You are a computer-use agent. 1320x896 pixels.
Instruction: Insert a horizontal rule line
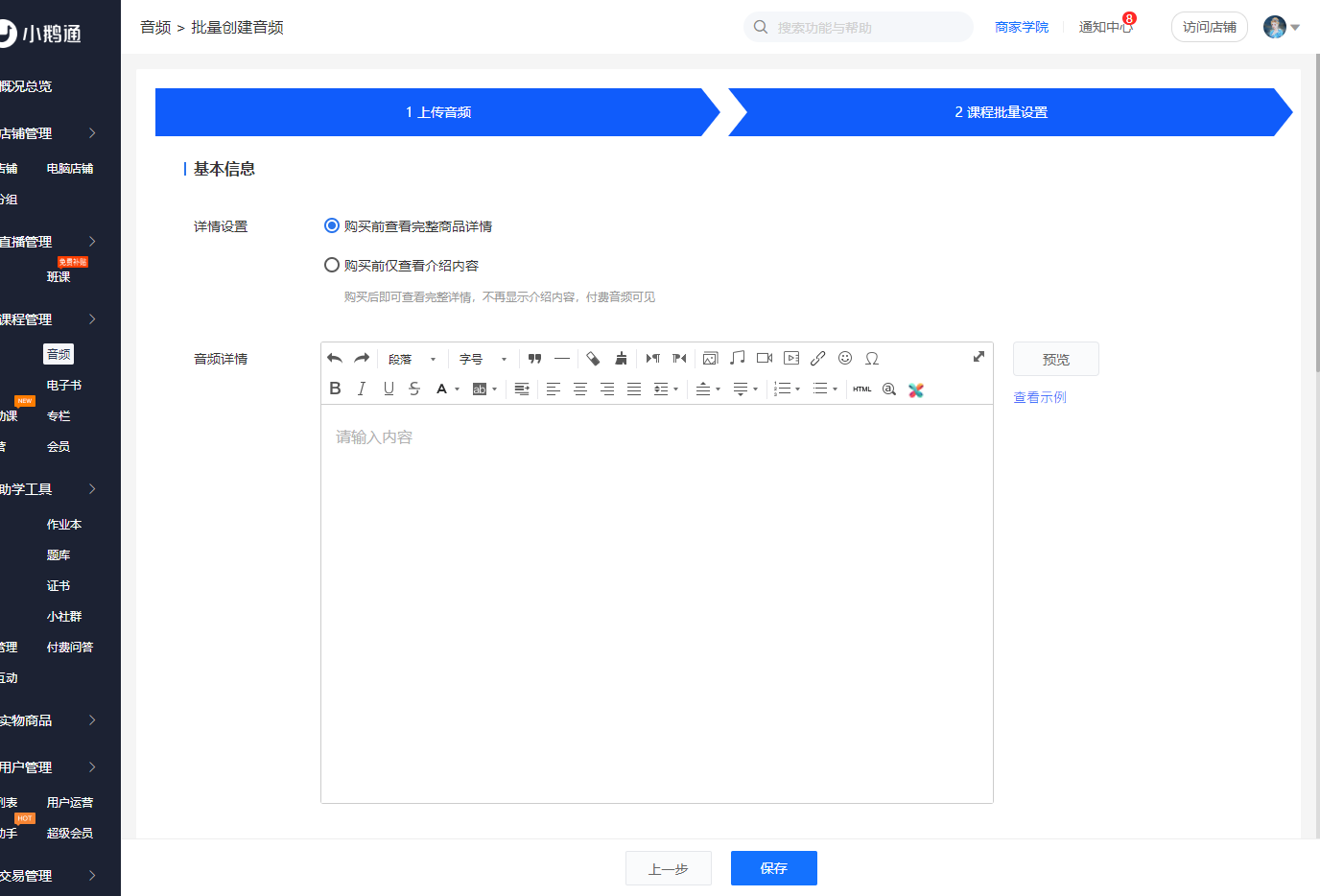(562, 359)
